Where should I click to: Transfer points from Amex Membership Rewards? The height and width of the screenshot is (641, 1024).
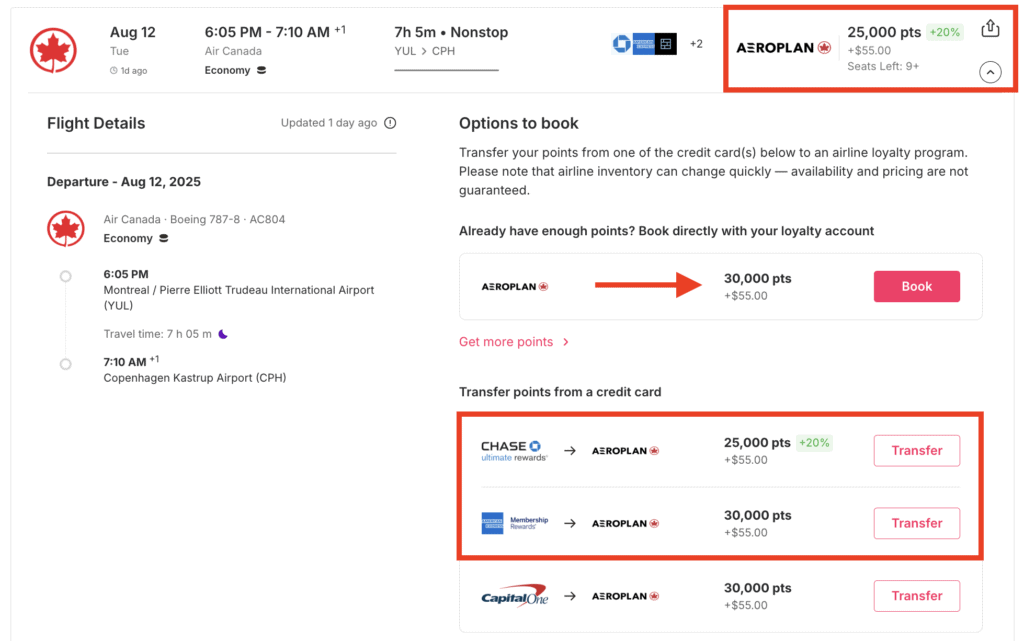click(x=916, y=523)
